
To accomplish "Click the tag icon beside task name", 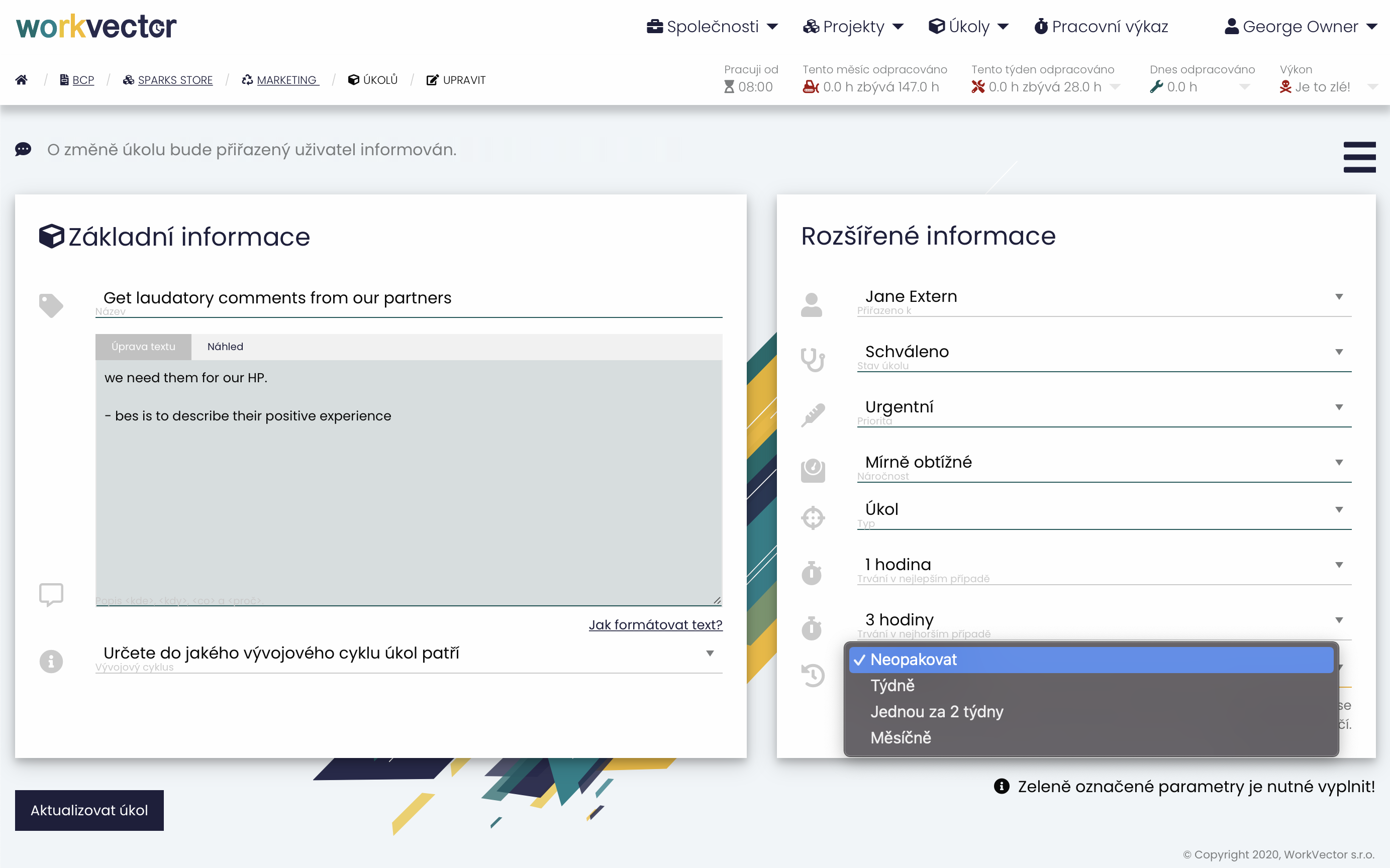I will [x=51, y=305].
